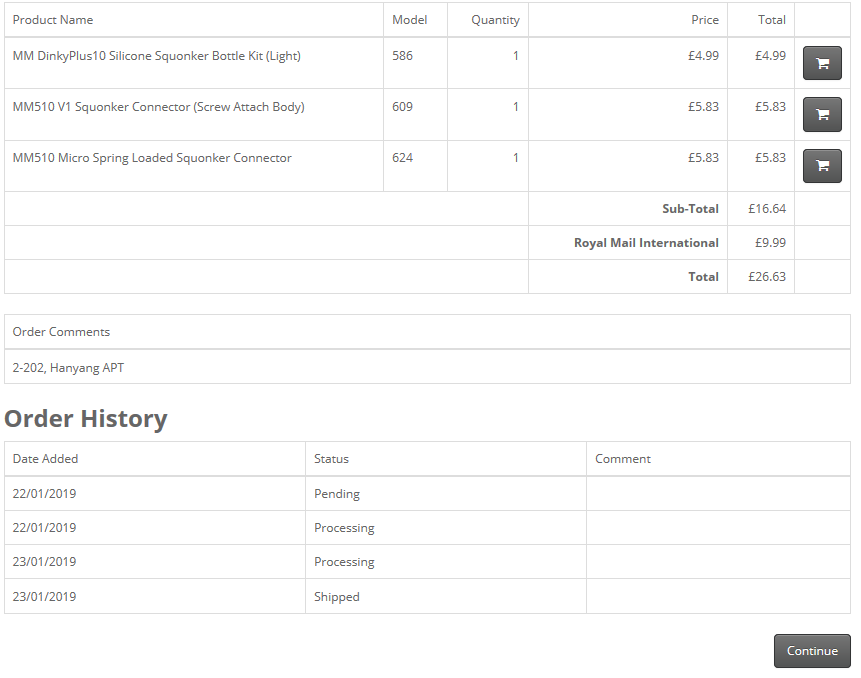Click the Order History heading
The width and height of the screenshot is (861, 678).
[x=86, y=419]
